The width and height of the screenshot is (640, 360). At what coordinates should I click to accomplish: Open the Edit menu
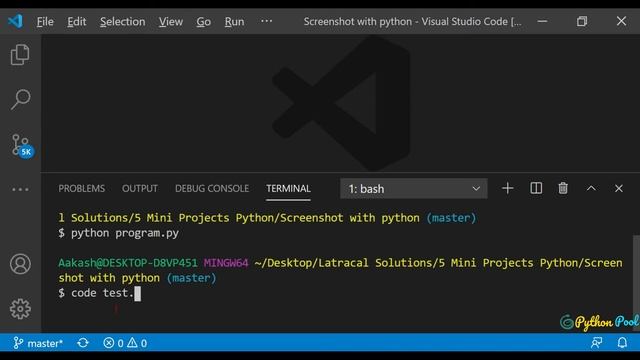pyautogui.click(x=77, y=21)
